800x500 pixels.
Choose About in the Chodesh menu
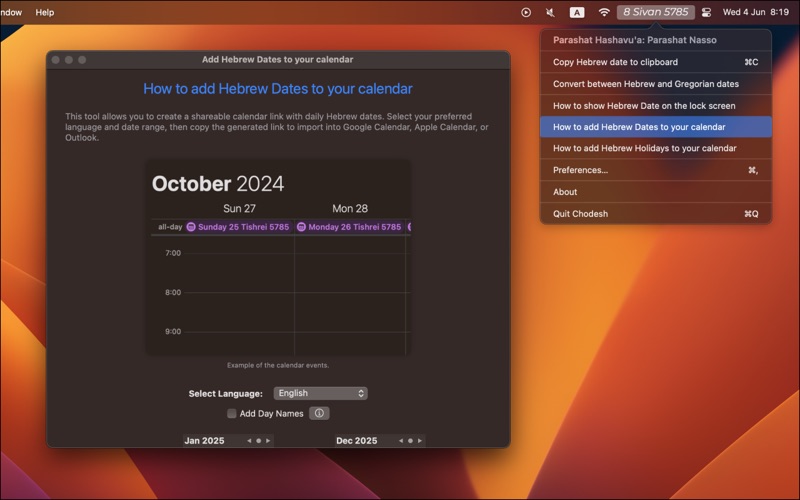coord(656,192)
